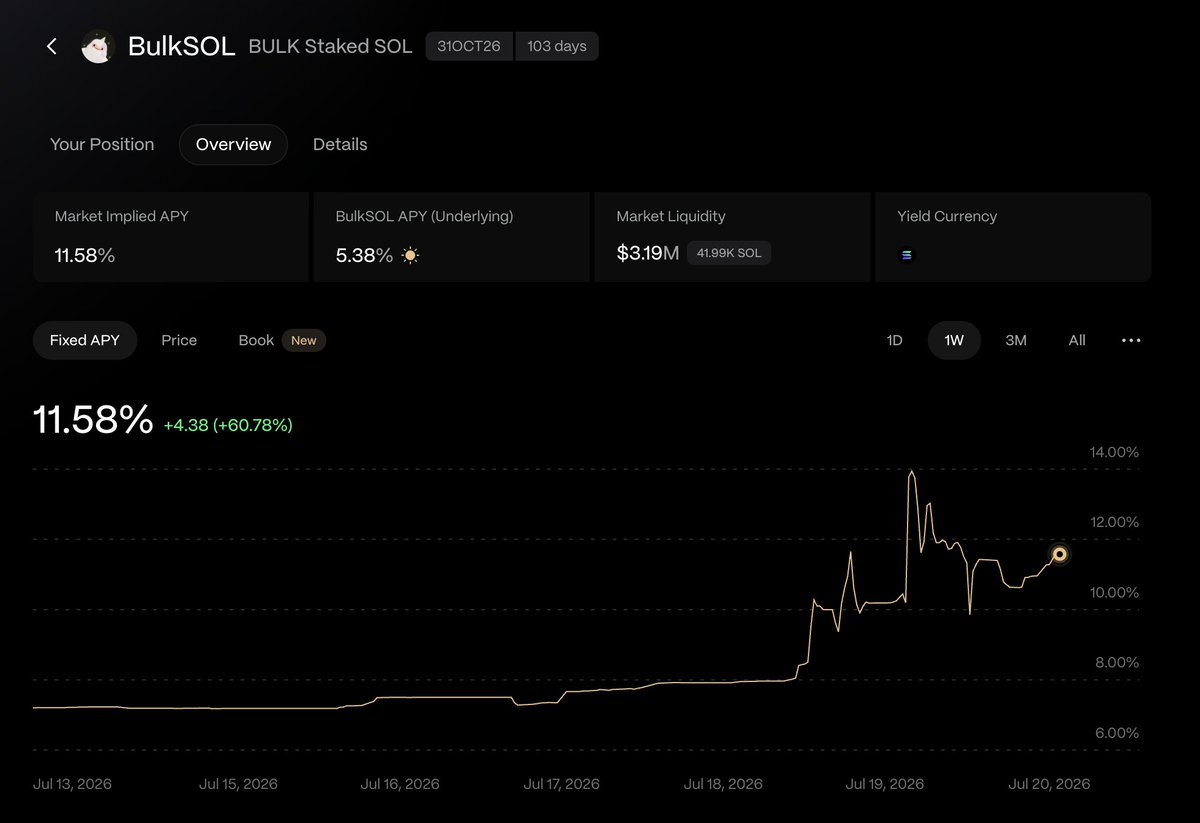Click the Yield Currency card
The image size is (1200, 823).
tap(1013, 237)
